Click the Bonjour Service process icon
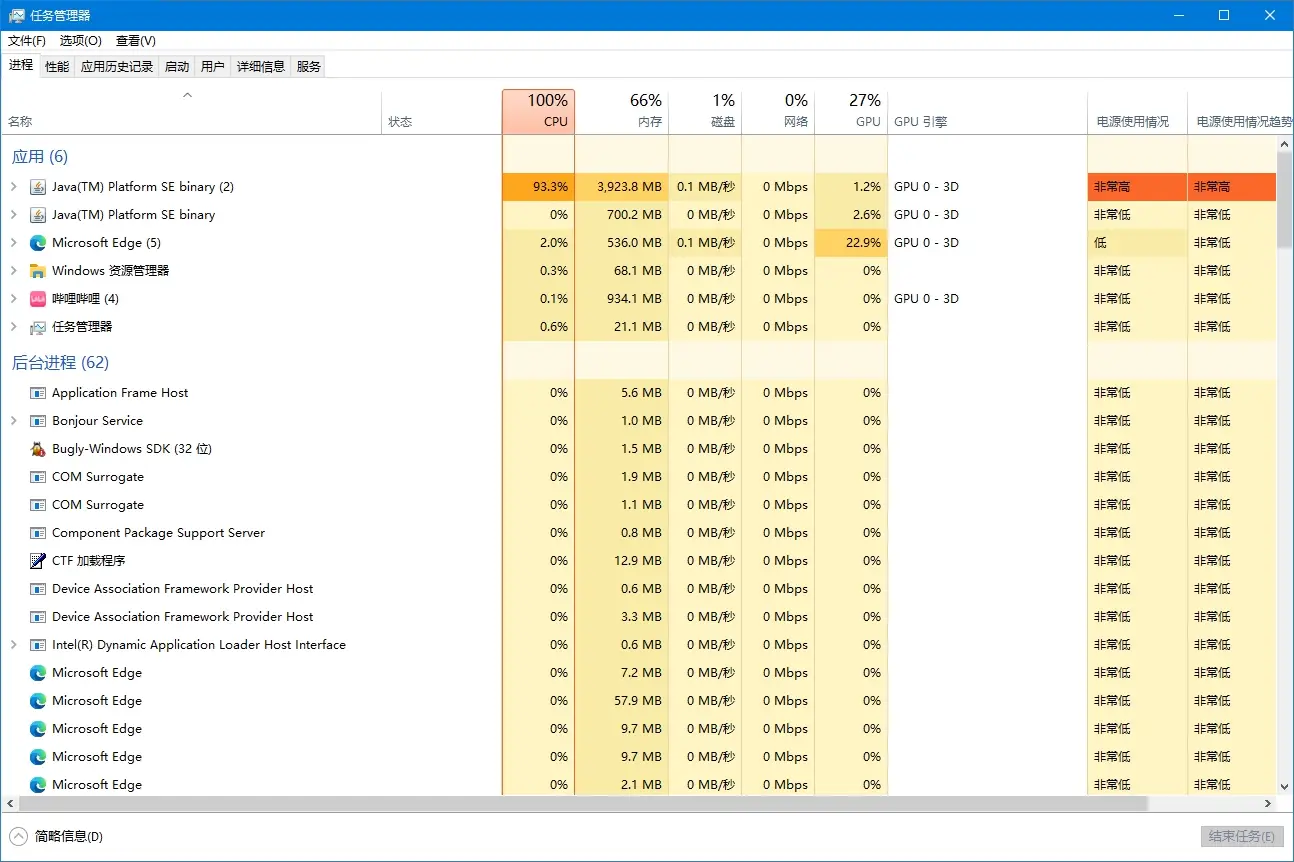 coord(38,421)
